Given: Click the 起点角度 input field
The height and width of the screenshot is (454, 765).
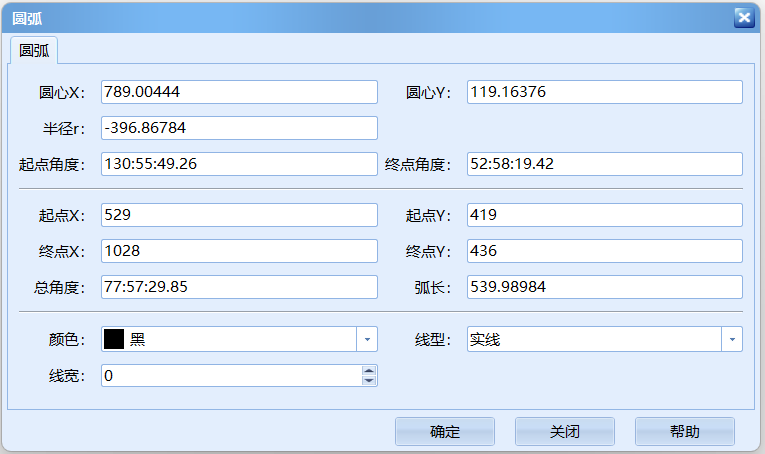Looking at the screenshot, I should pyautogui.click(x=239, y=164).
